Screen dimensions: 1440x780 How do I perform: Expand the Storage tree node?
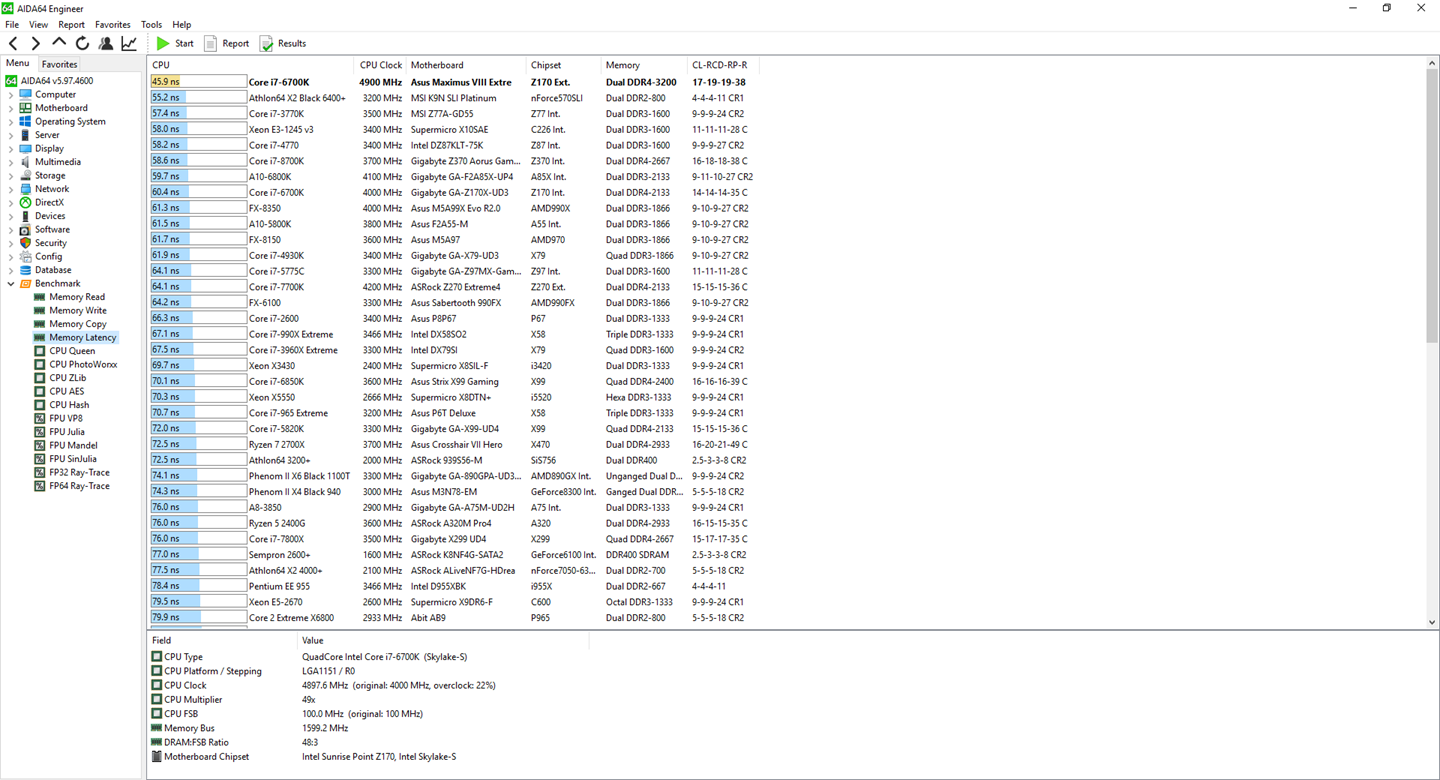pos(11,176)
